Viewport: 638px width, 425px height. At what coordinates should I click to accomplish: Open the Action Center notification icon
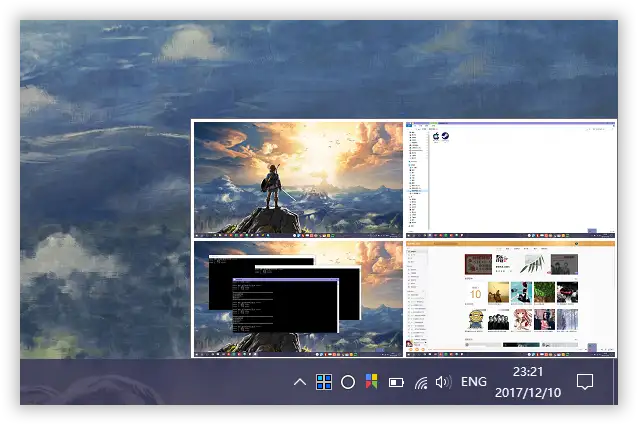(585, 382)
